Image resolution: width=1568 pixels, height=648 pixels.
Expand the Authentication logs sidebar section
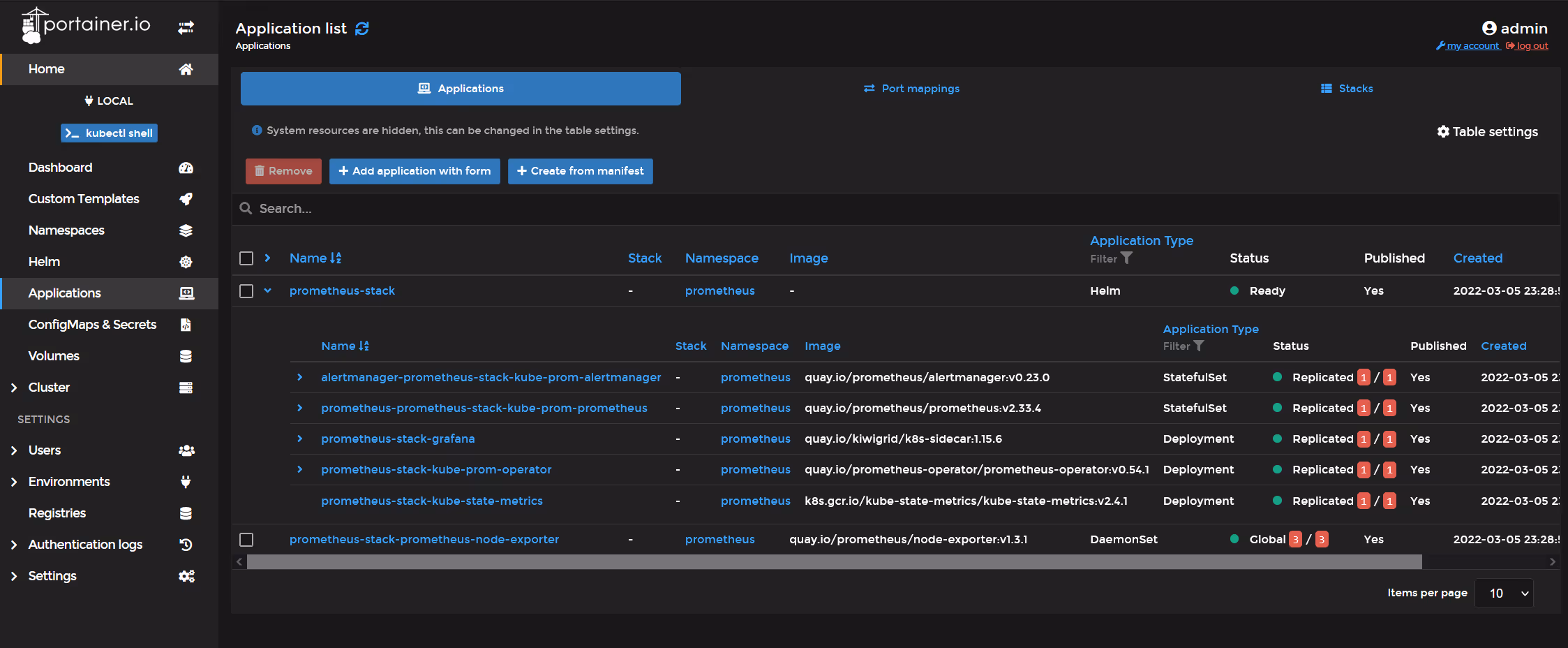[x=14, y=545]
